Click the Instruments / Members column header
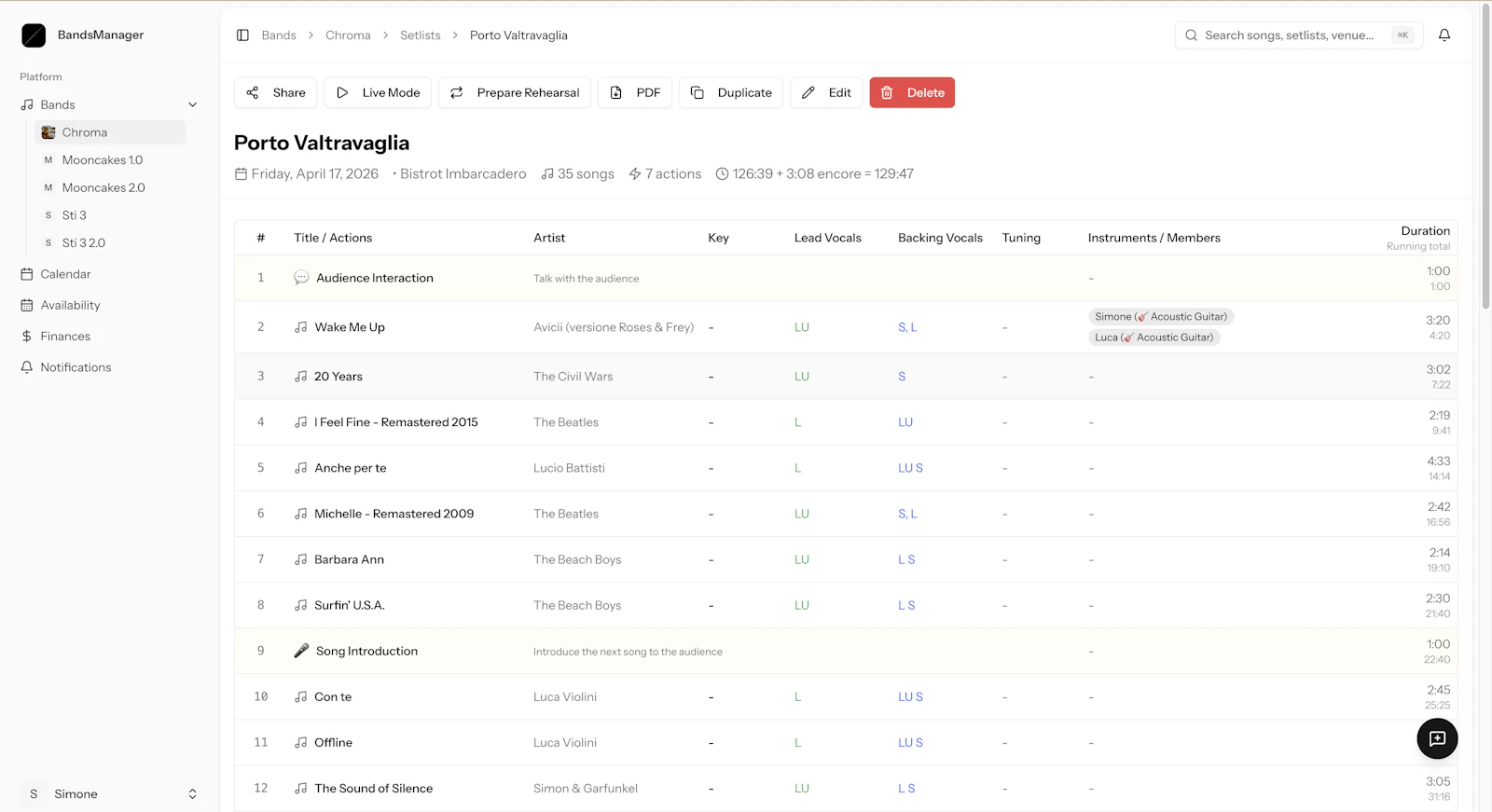This screenshot has width=1492, height=812. [1154, 238]
